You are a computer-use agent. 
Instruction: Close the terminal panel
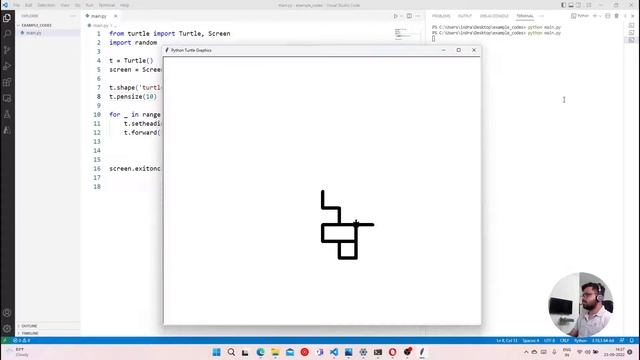click(x=633, y=16)
